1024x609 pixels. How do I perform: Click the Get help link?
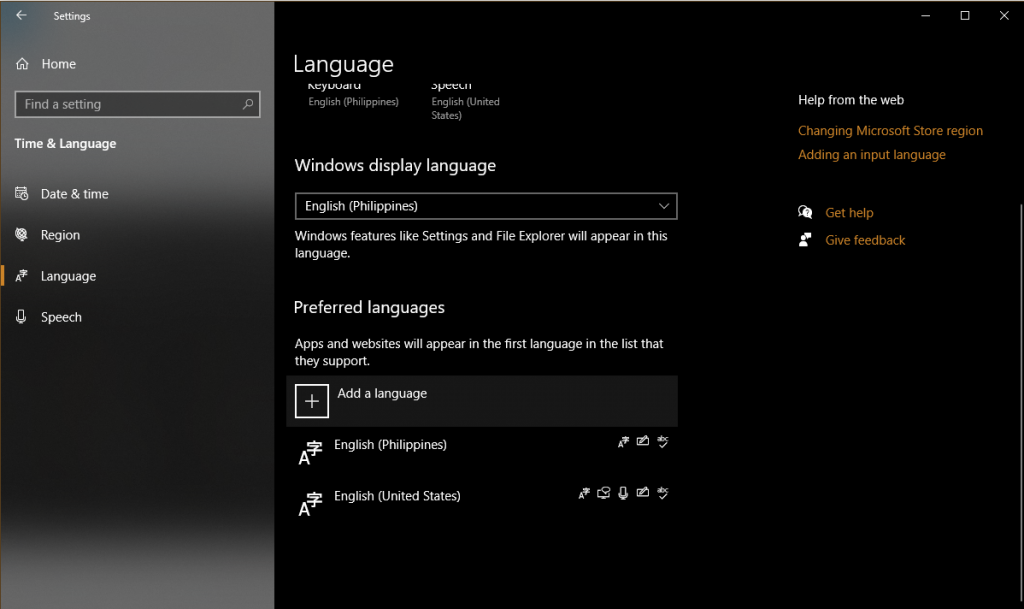(x=849, y=213)
